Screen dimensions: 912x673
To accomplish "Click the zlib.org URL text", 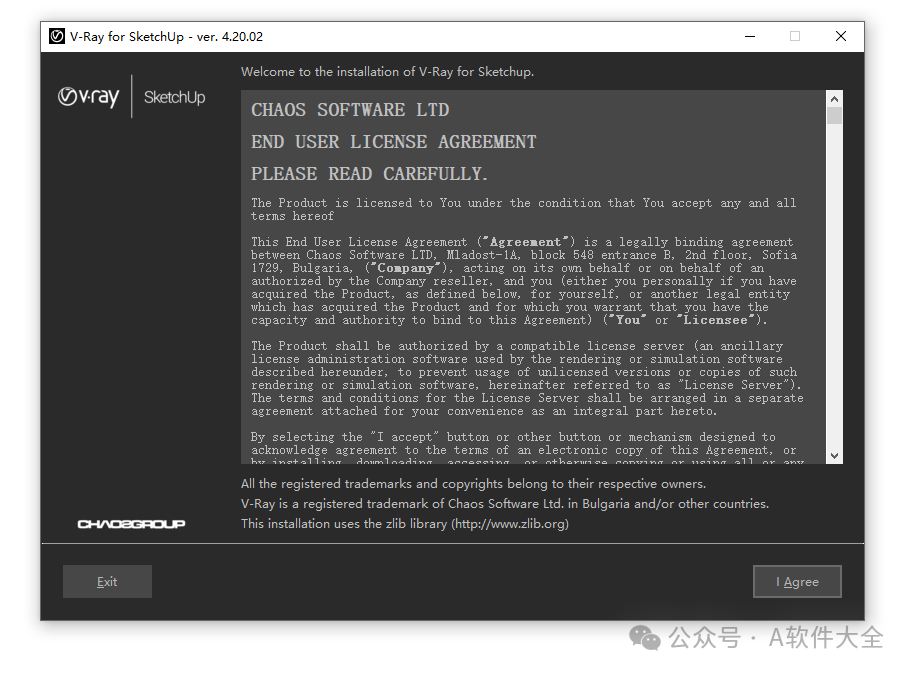I will (x=510, y=524).
